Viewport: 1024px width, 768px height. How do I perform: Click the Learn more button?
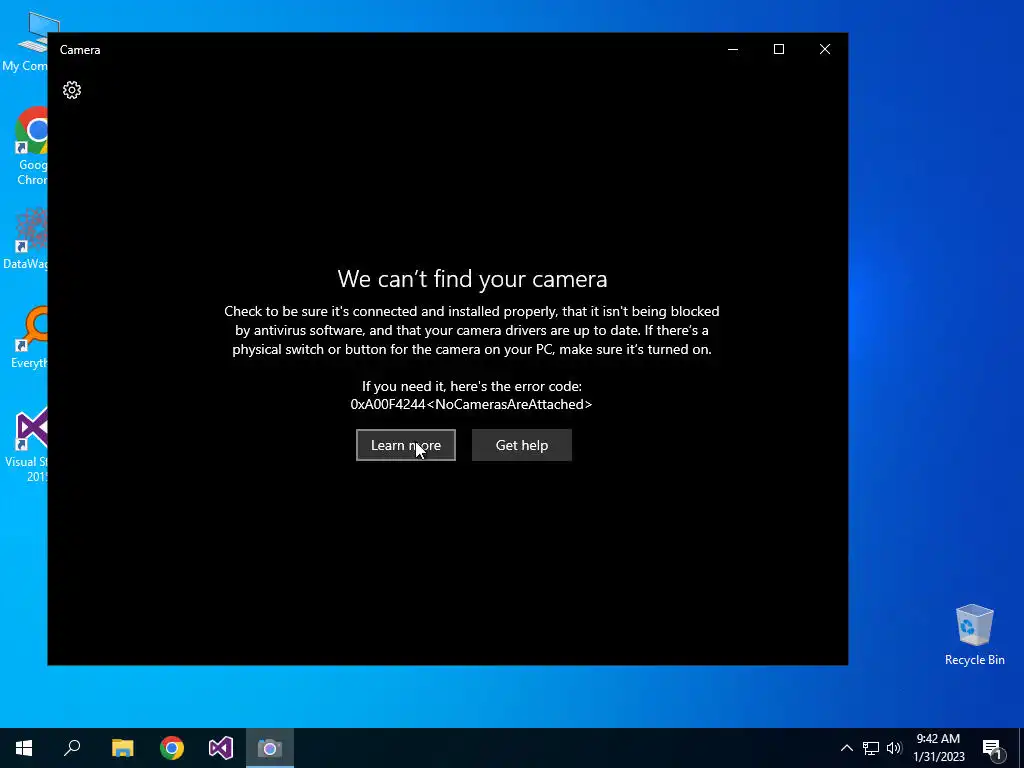pos(406,445)
